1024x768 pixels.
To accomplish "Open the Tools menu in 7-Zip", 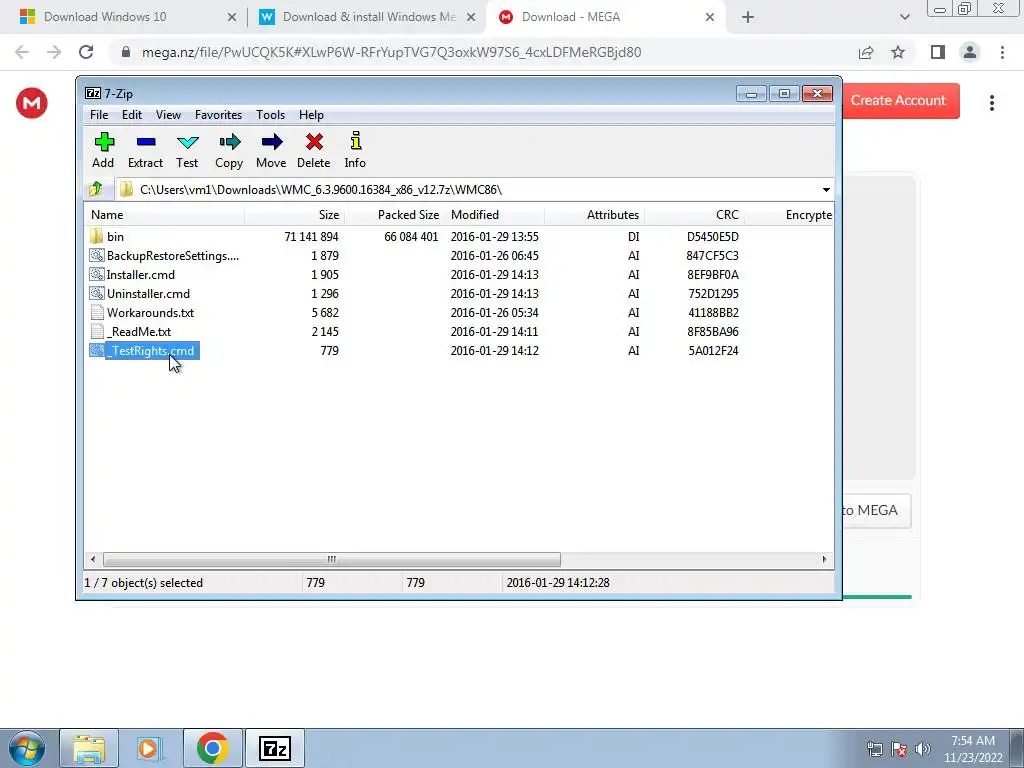I will click(270, 115).
